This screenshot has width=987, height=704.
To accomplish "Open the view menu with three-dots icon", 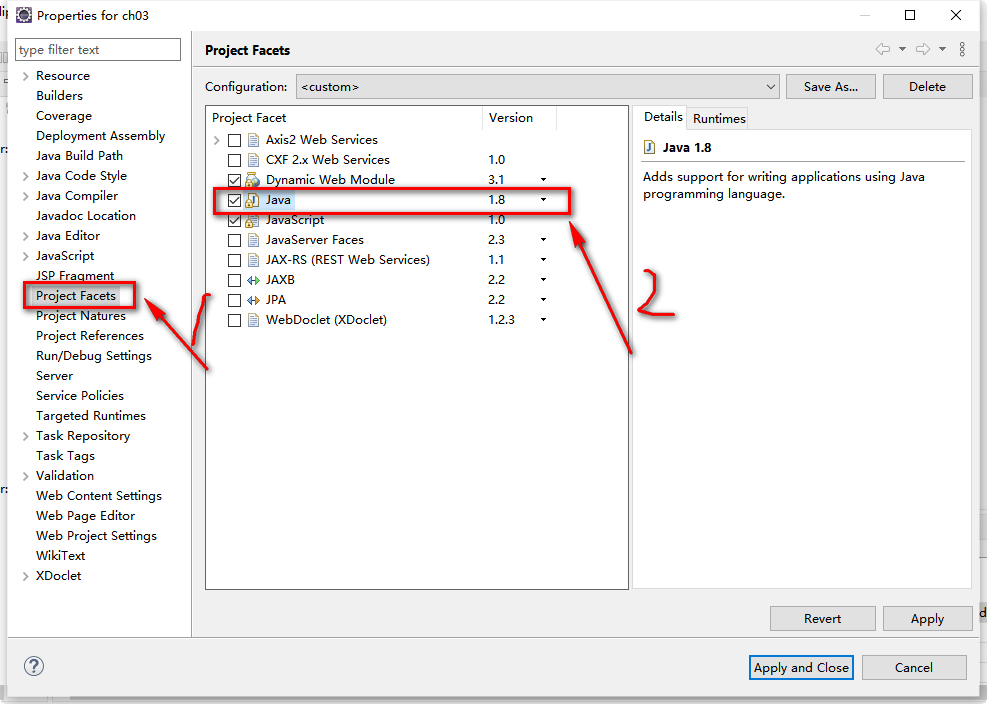I will click(962, 49).
